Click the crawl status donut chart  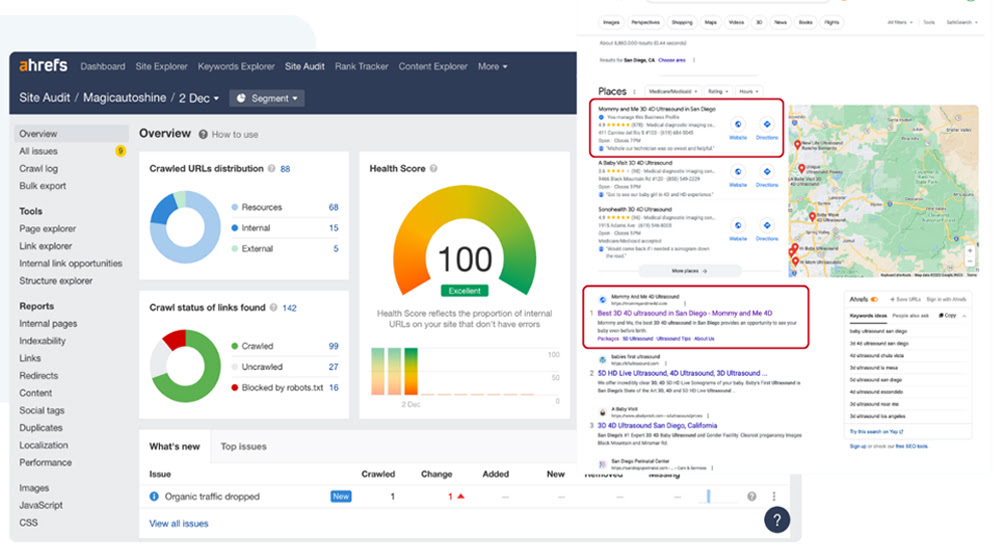tap(185, 366)
